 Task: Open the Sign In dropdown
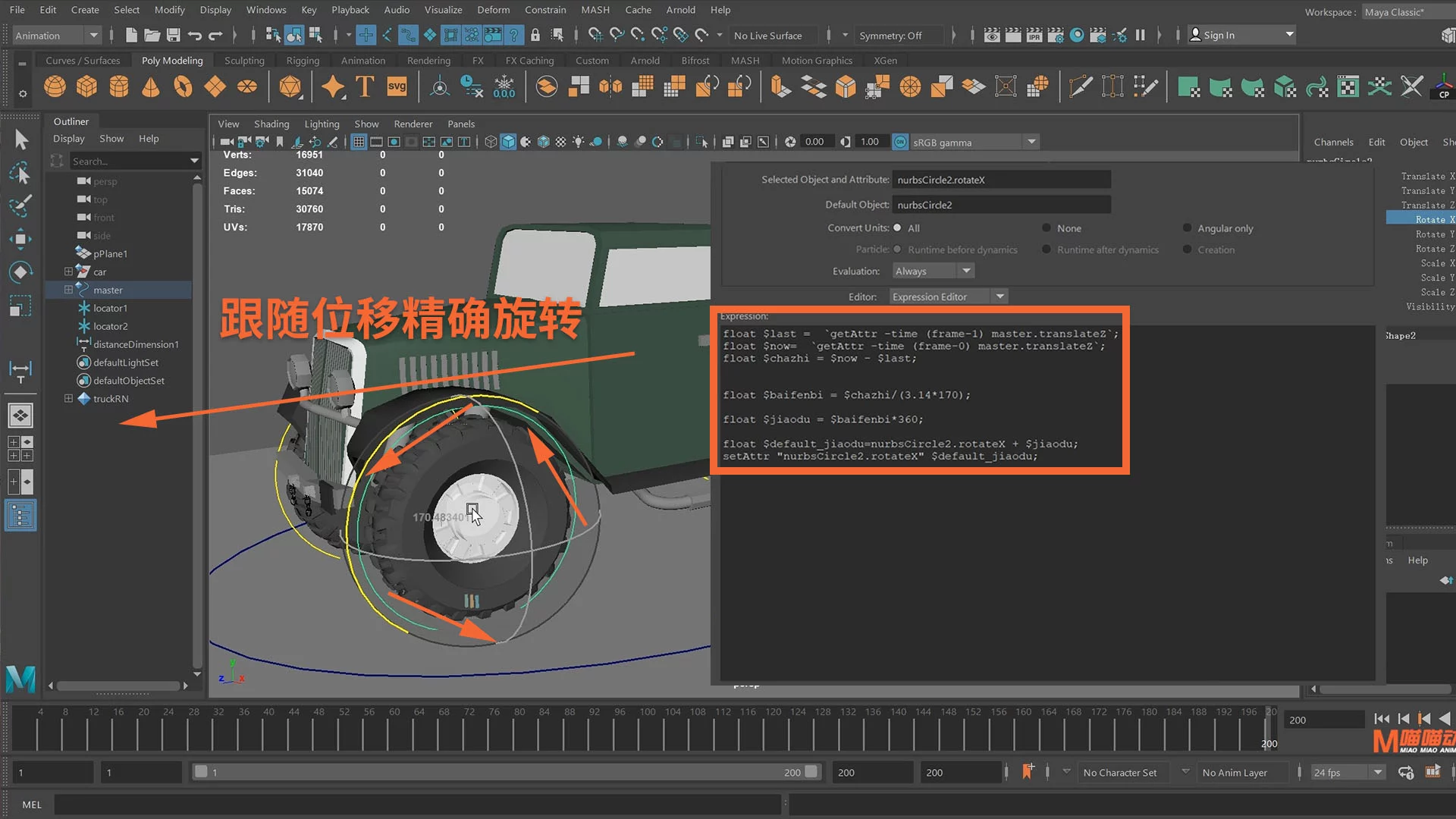click(x=1241, y=35)
